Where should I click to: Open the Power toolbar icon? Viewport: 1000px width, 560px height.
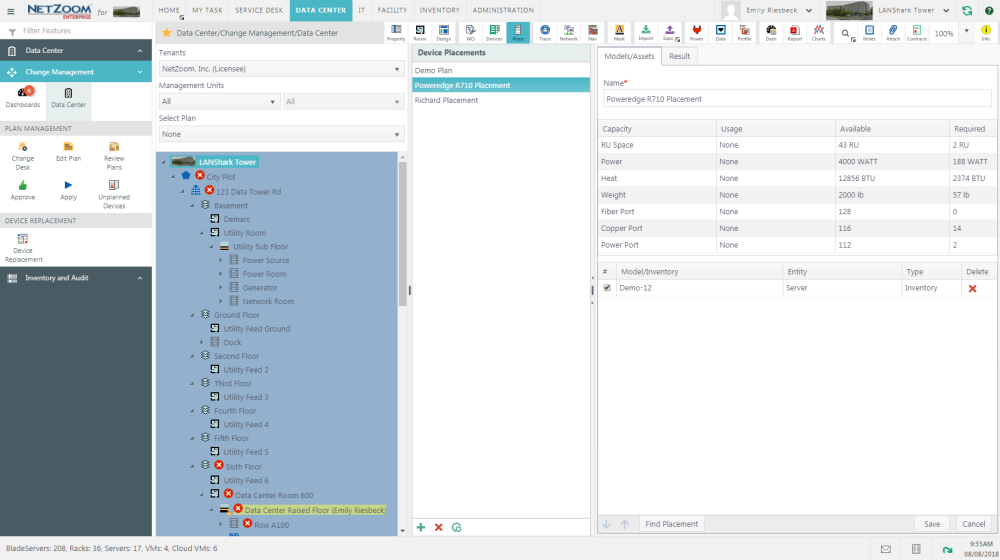click(696, 33)
